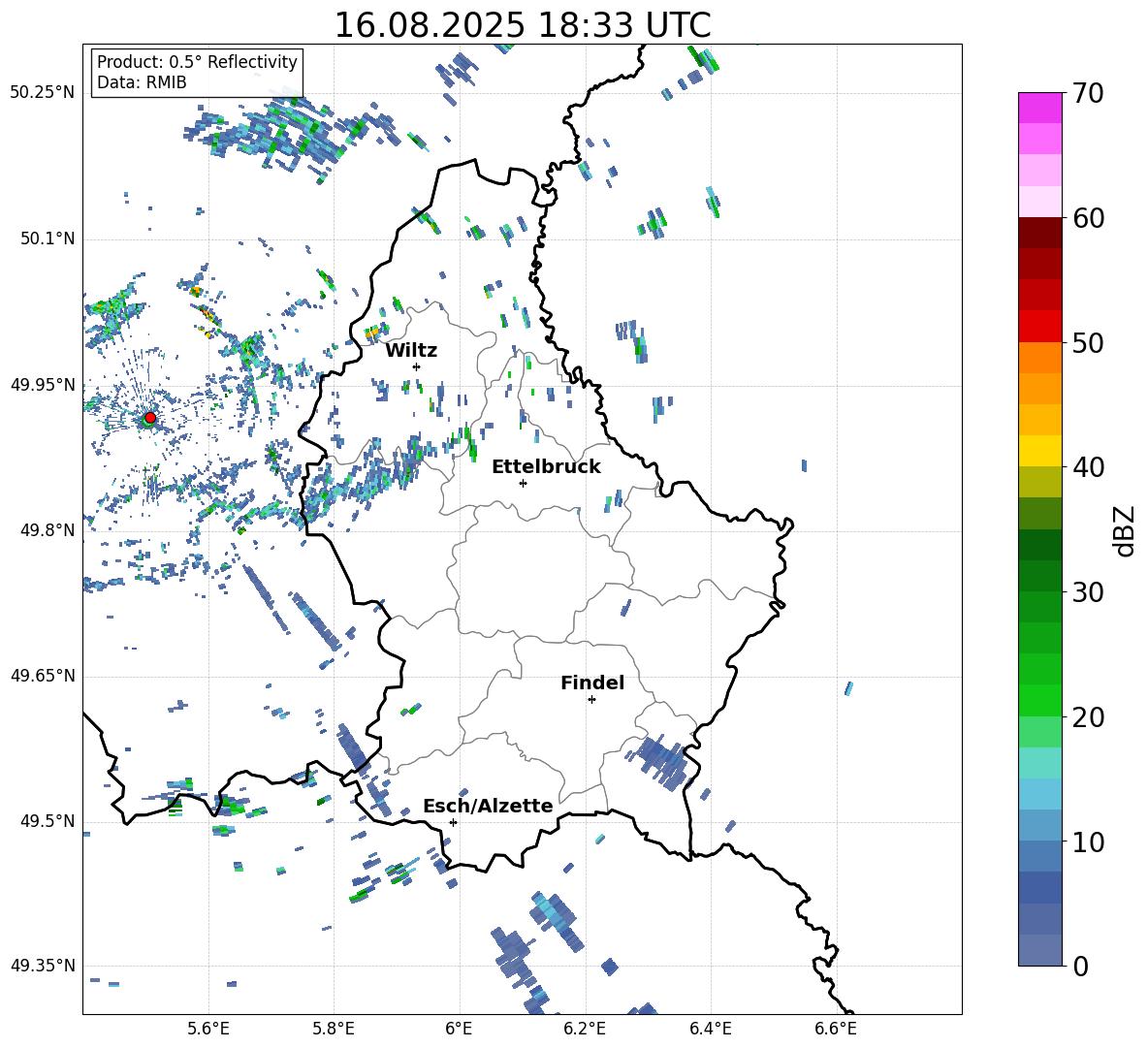The height and width of the screenshot is (1048, 1148).
Task: Click the 30 label on colorbar
Action: pos(1088,592)
